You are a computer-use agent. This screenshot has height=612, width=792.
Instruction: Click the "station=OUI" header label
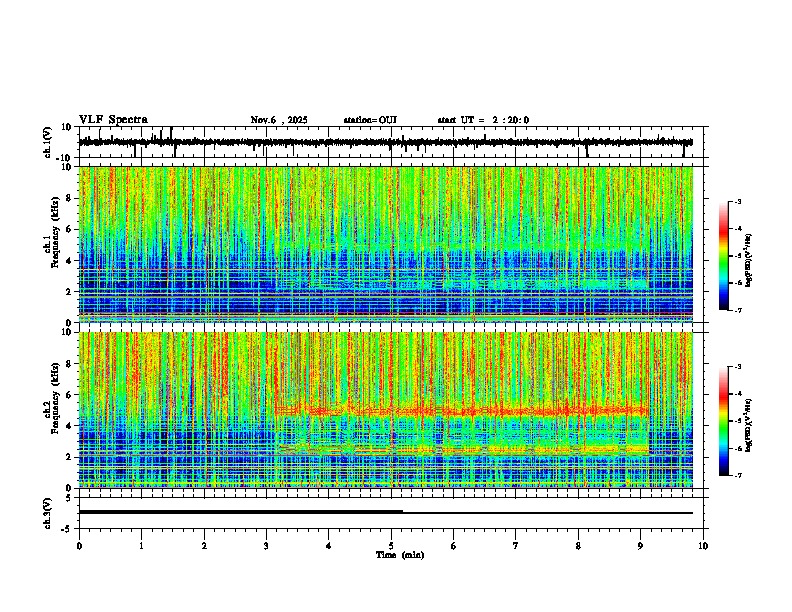370,120
